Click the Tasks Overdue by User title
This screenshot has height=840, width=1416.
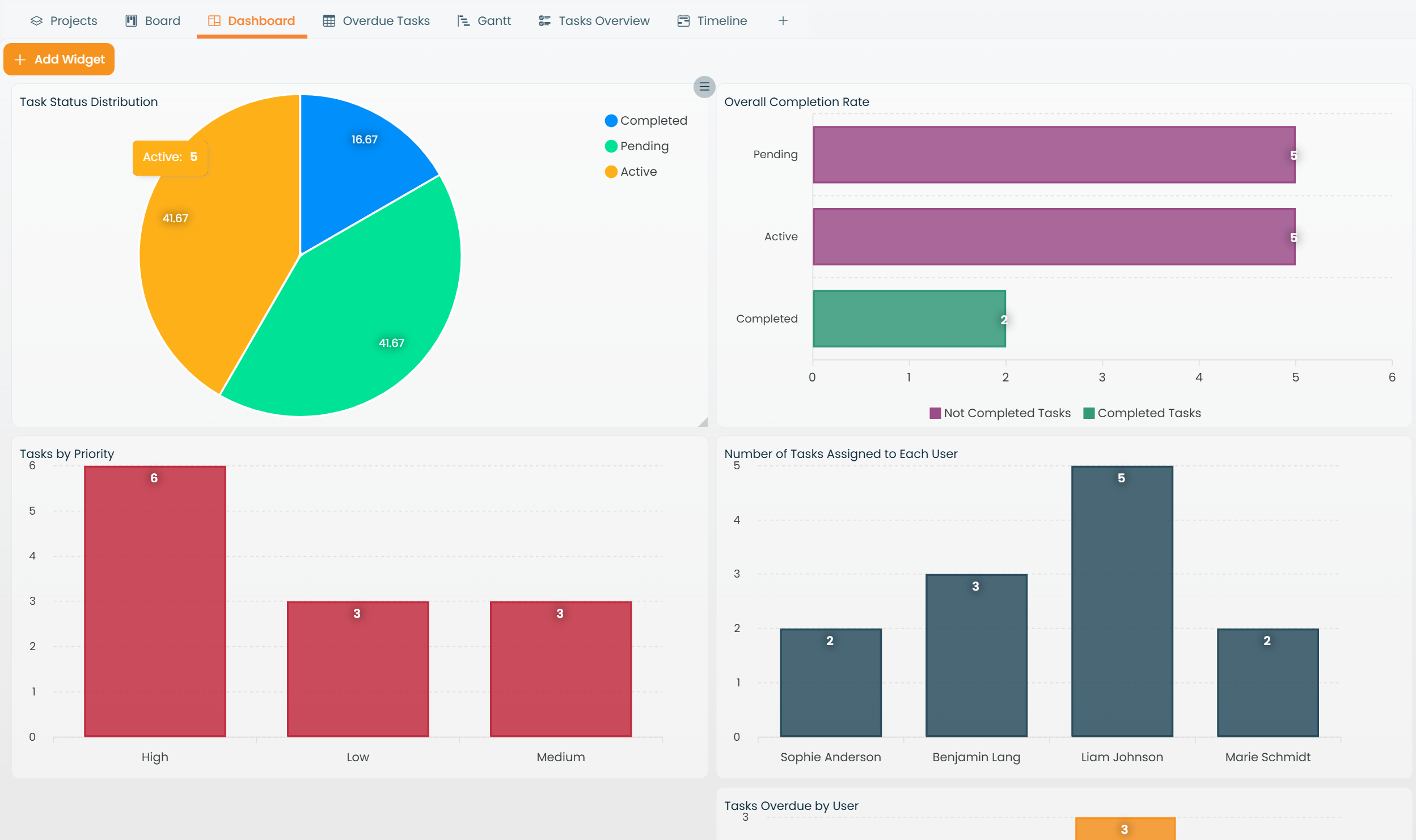click(791, 806)
